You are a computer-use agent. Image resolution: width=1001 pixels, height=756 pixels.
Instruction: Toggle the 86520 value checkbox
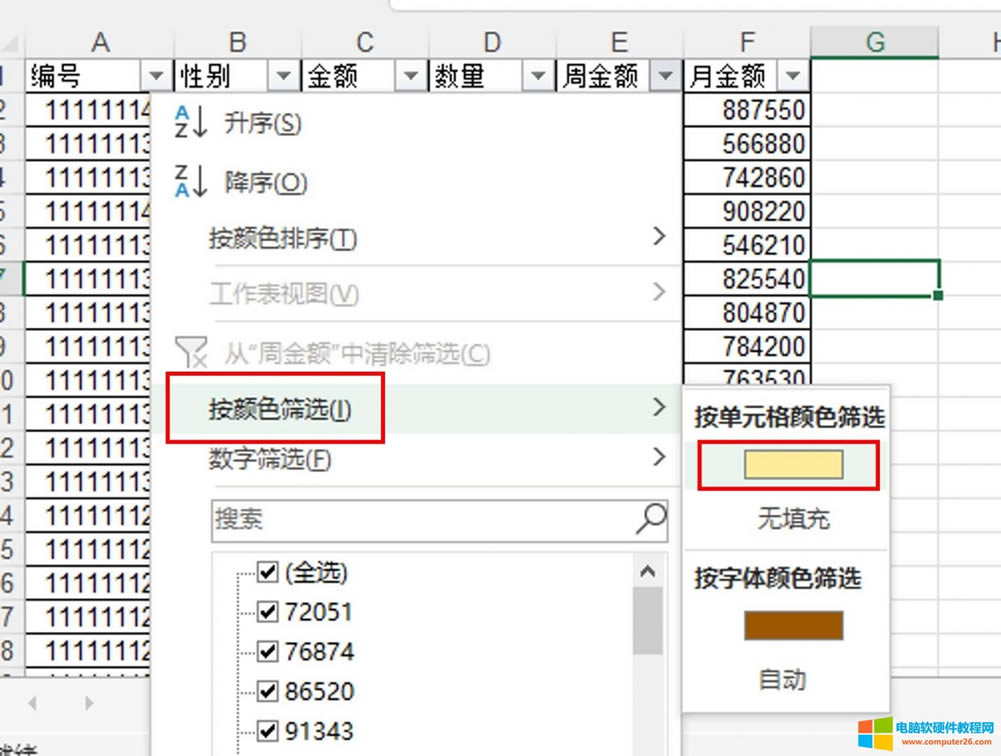click(x=268, y=691)
